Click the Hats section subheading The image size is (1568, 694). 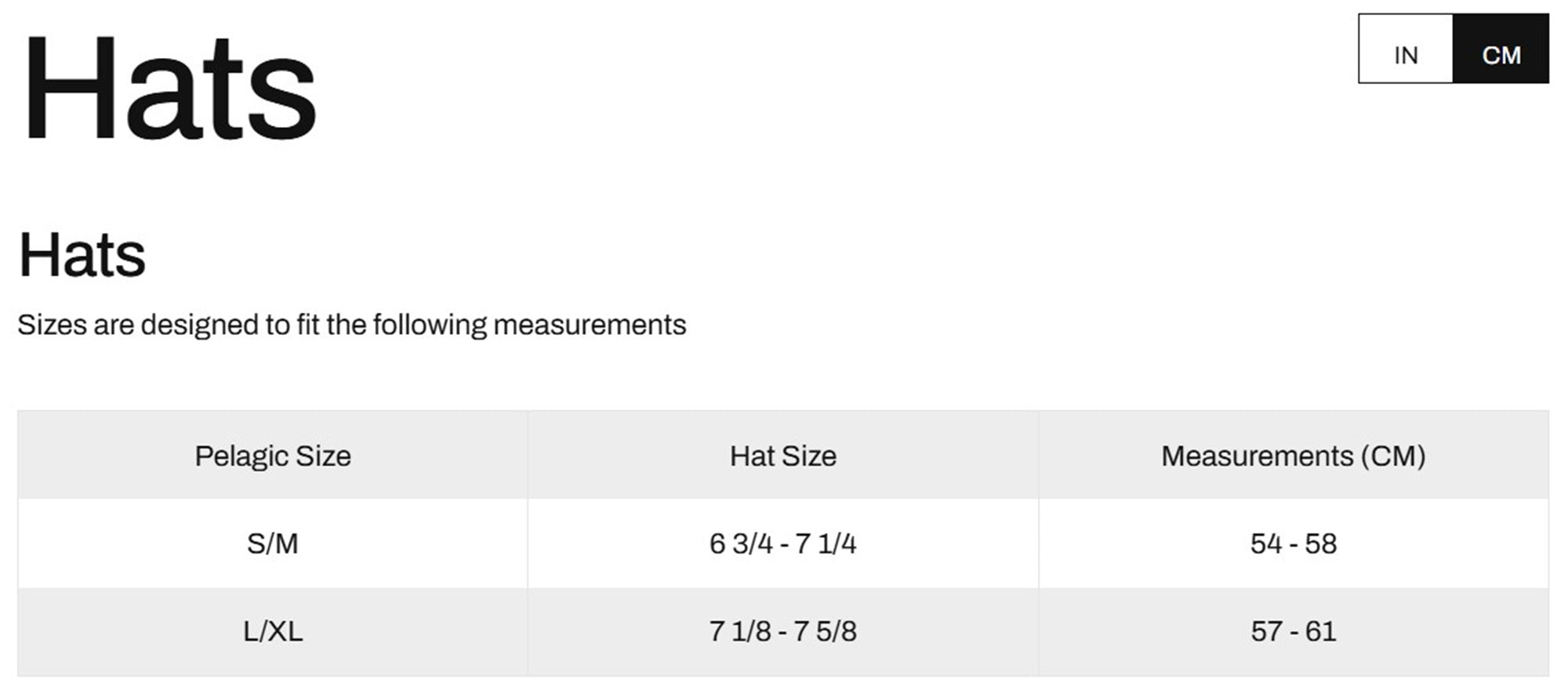click(x=82, y=255)
